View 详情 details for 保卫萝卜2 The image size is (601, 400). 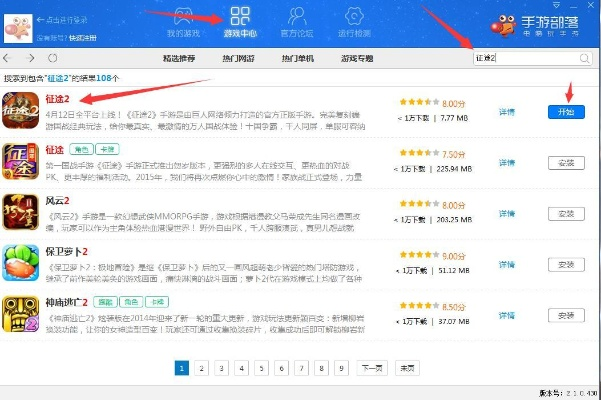click(507, 264)
